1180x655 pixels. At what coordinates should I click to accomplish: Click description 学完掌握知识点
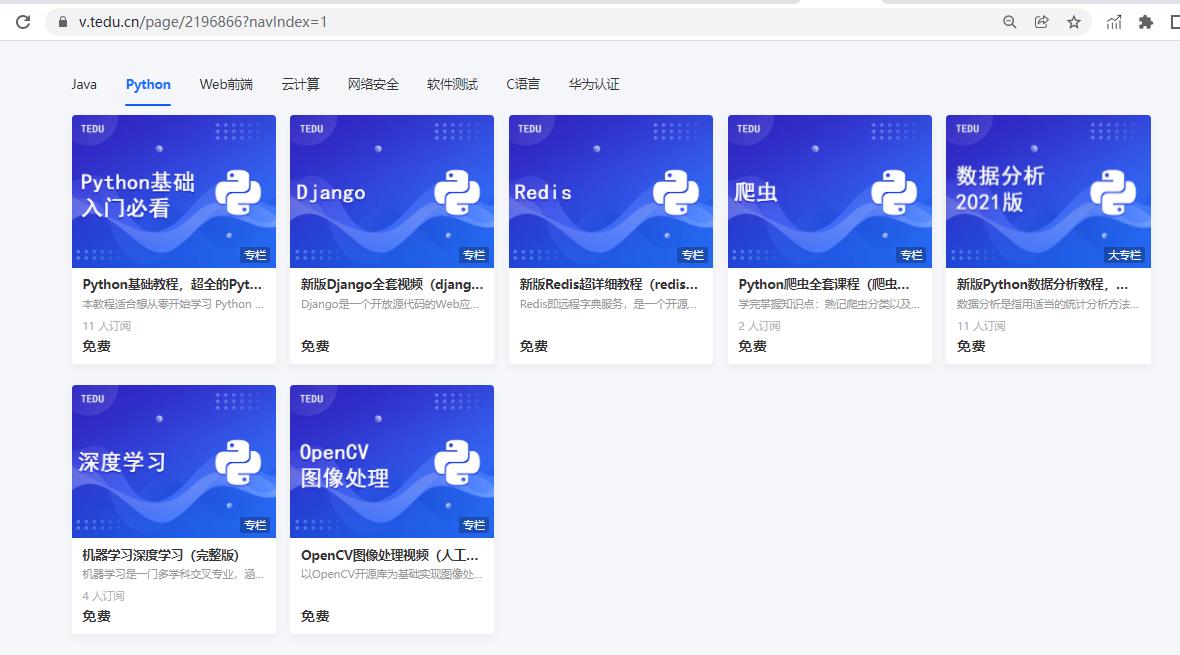tap(829, 304)
